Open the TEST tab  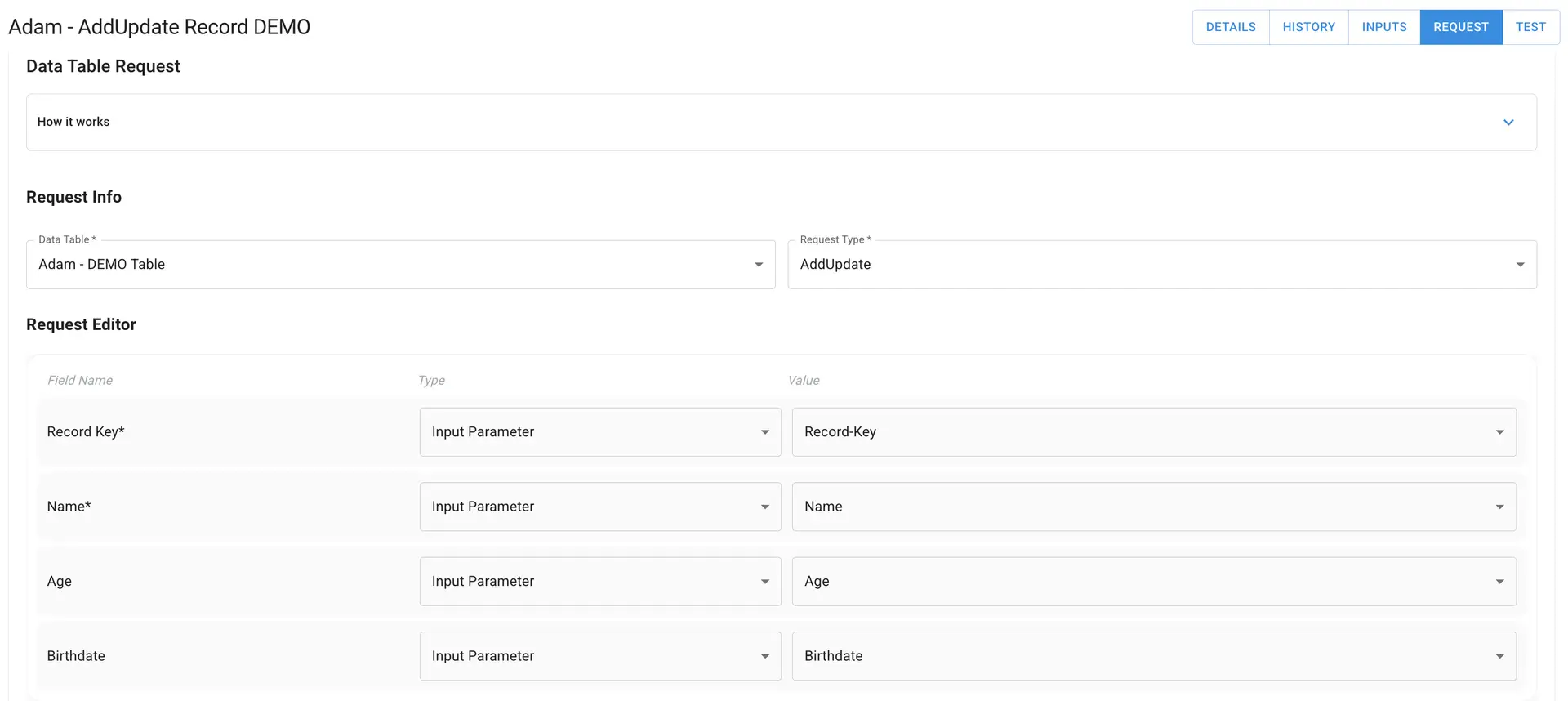point(1530,27)
